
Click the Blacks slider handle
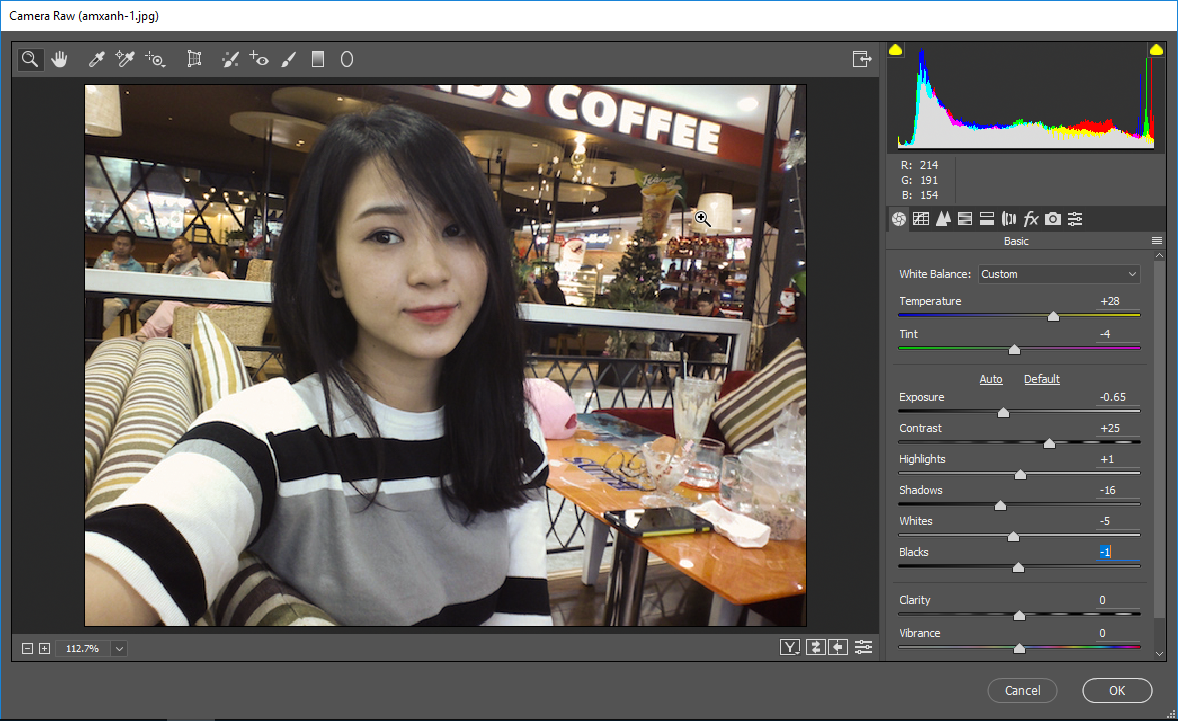coord(1018,568)
